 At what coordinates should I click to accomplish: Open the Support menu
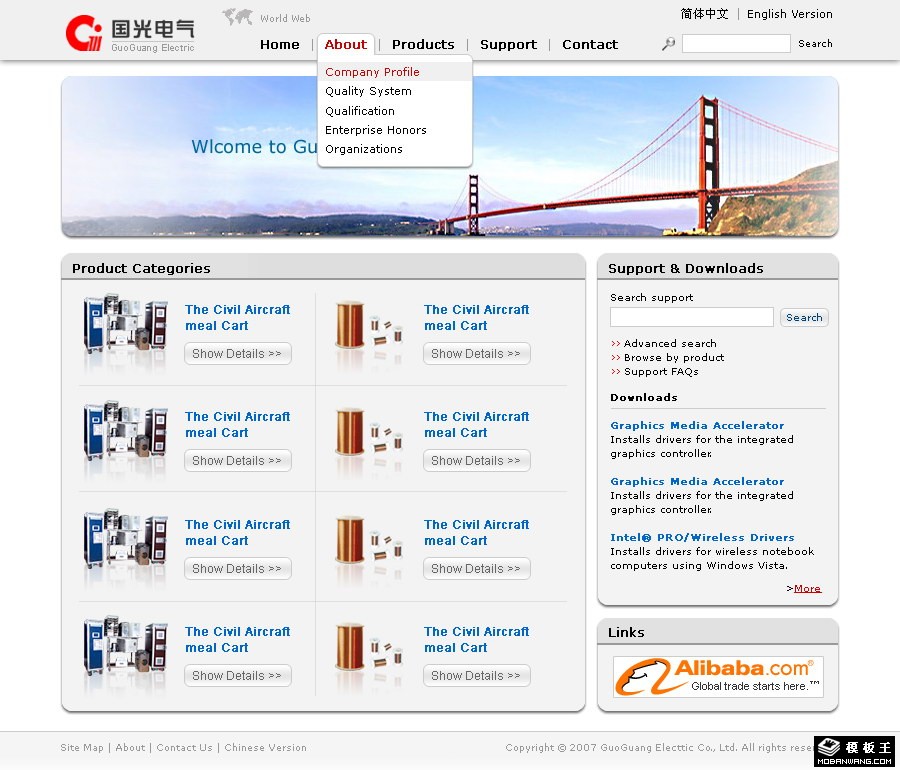[509, 44]
